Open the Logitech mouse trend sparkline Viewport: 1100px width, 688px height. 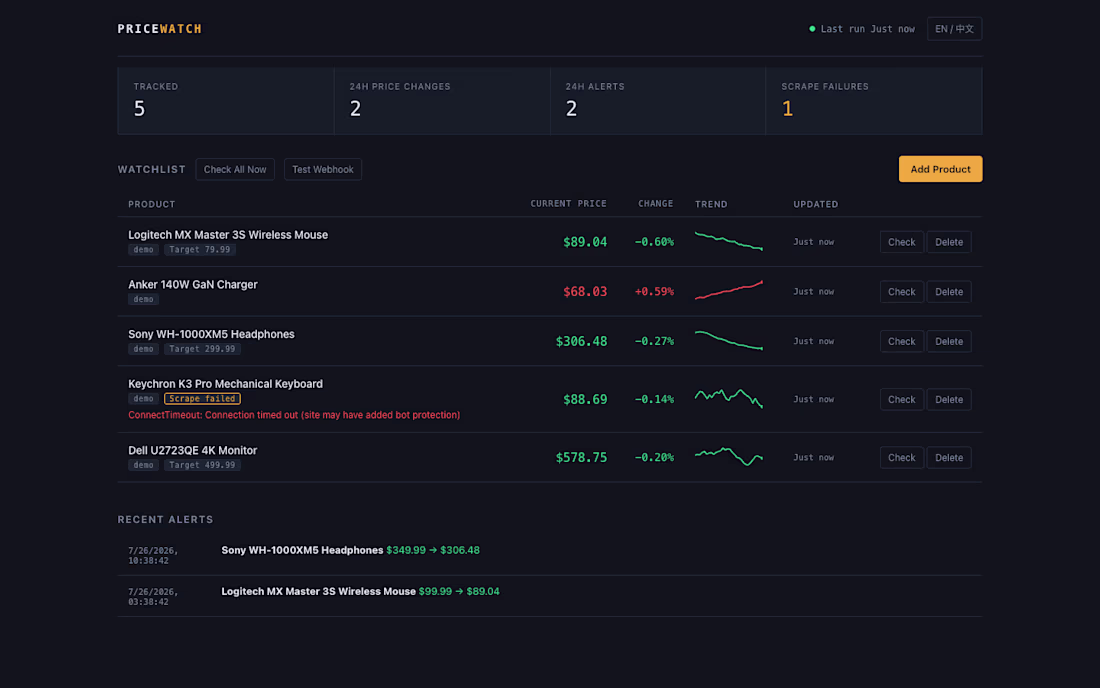(x=728, y=241)
